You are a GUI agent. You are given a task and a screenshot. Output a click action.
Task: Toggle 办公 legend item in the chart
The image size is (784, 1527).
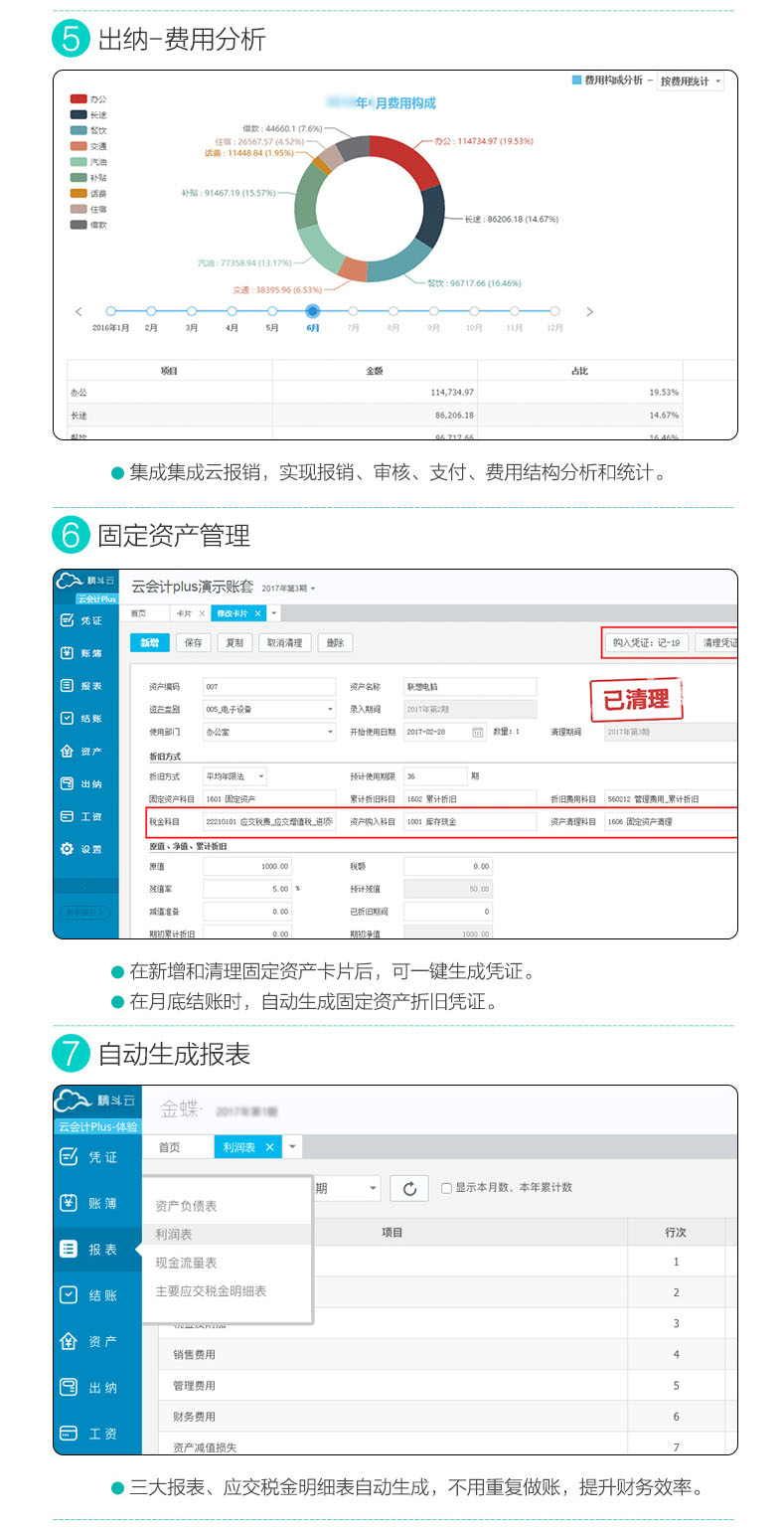[78, 99]
